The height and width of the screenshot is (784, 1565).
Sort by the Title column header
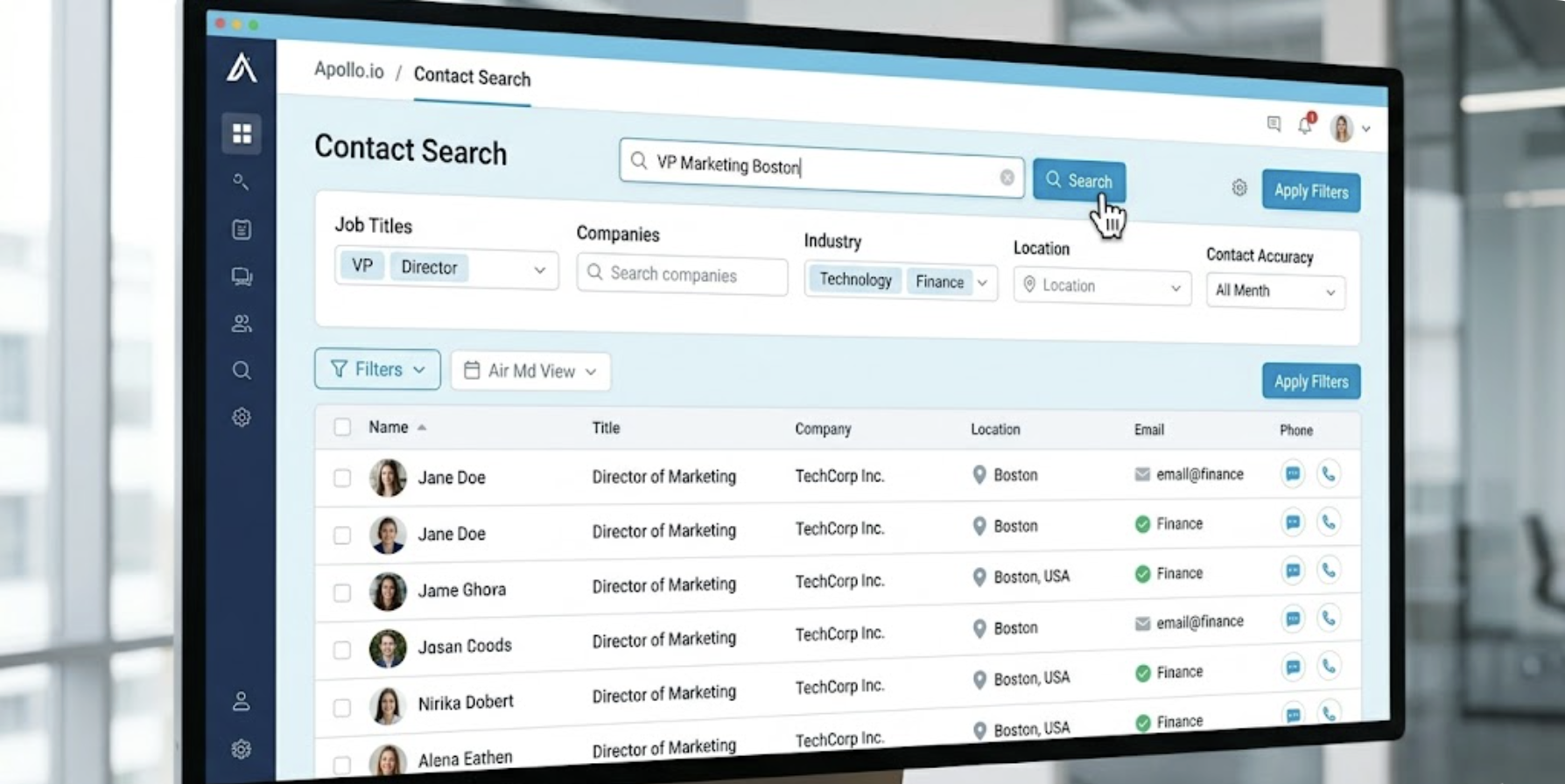pos(606,428)
